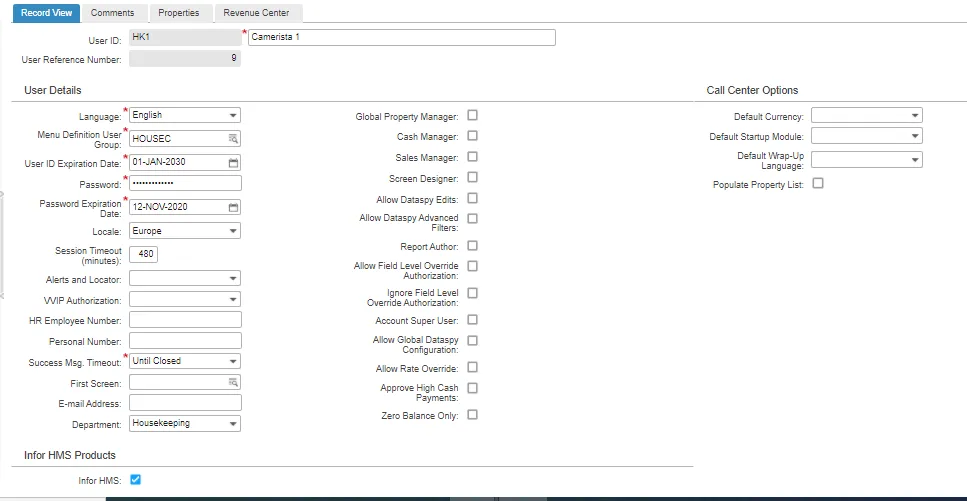This screenshot has height=501, width=967.
Task: Open Password Expiration Date calendar icon
Action: pyautogui.click(x=233, y=207)
